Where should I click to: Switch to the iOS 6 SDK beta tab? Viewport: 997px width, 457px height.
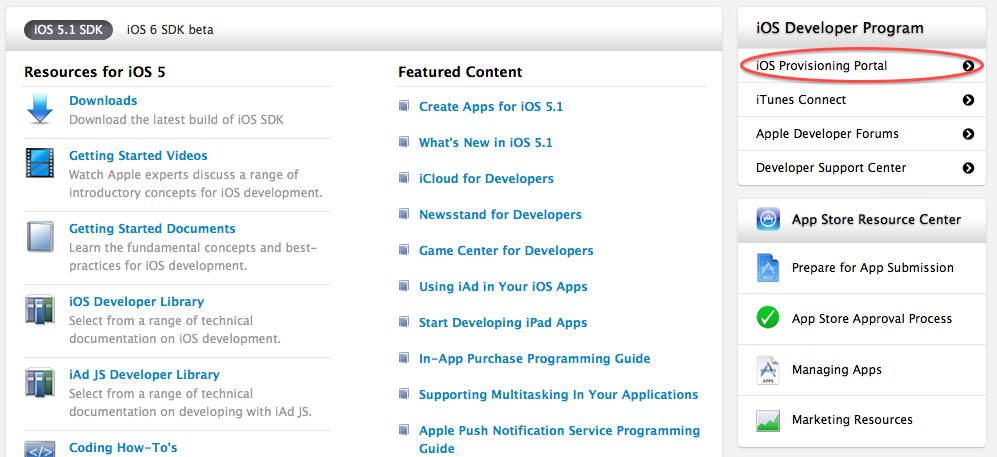click(x=170, y=29)
